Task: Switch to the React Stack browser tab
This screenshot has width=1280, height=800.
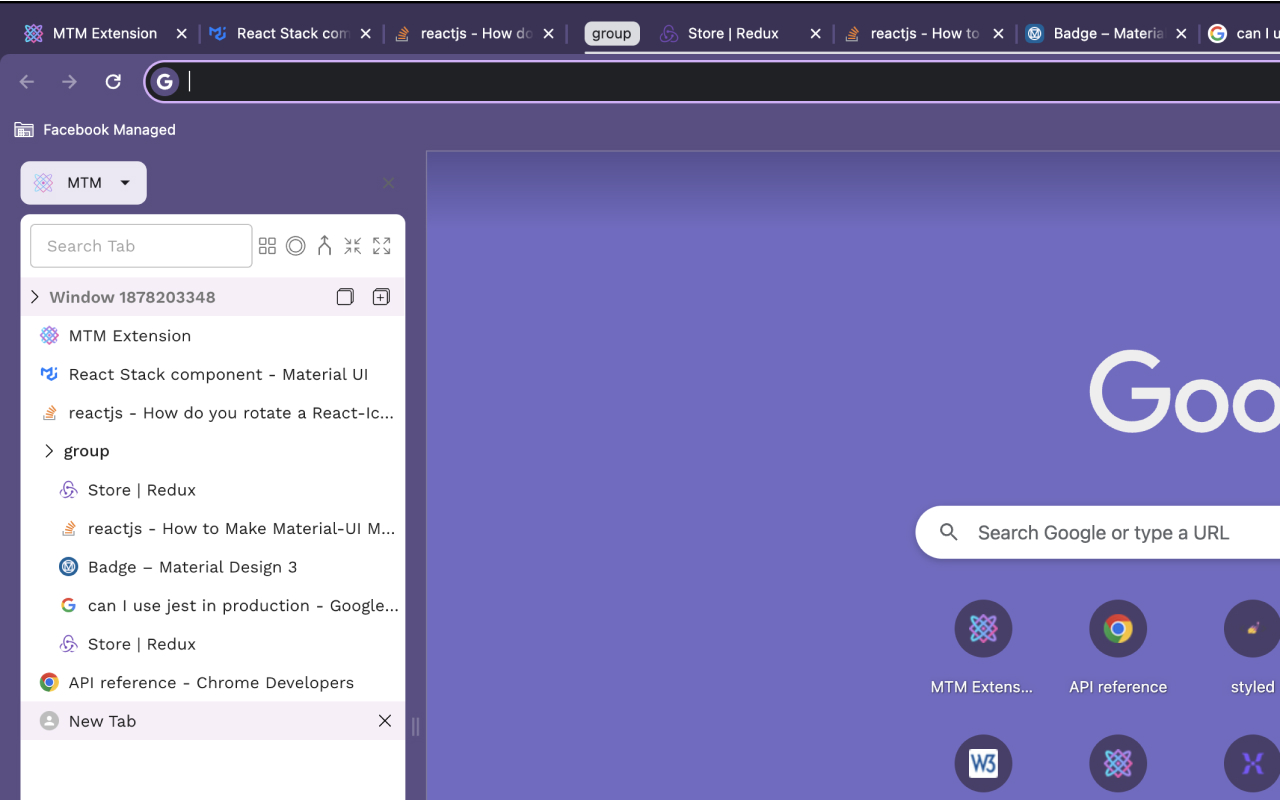Action: pos(290,34)
